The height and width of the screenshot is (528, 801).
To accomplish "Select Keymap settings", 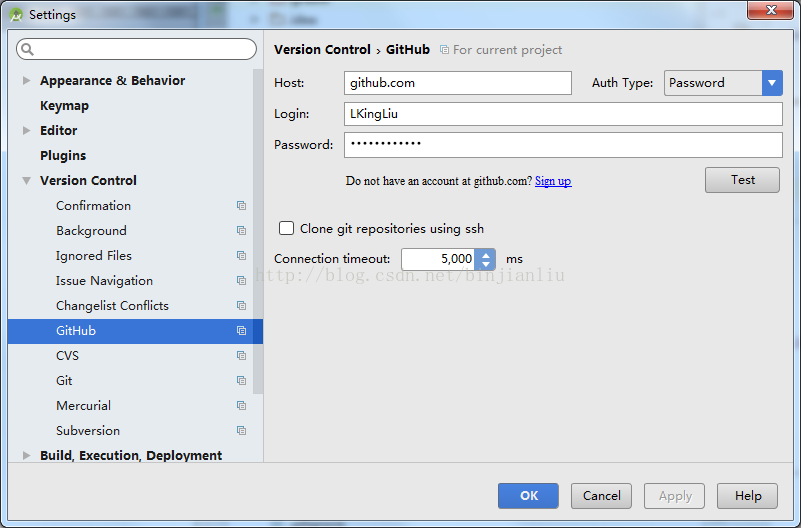I will (x=64, y=106).
